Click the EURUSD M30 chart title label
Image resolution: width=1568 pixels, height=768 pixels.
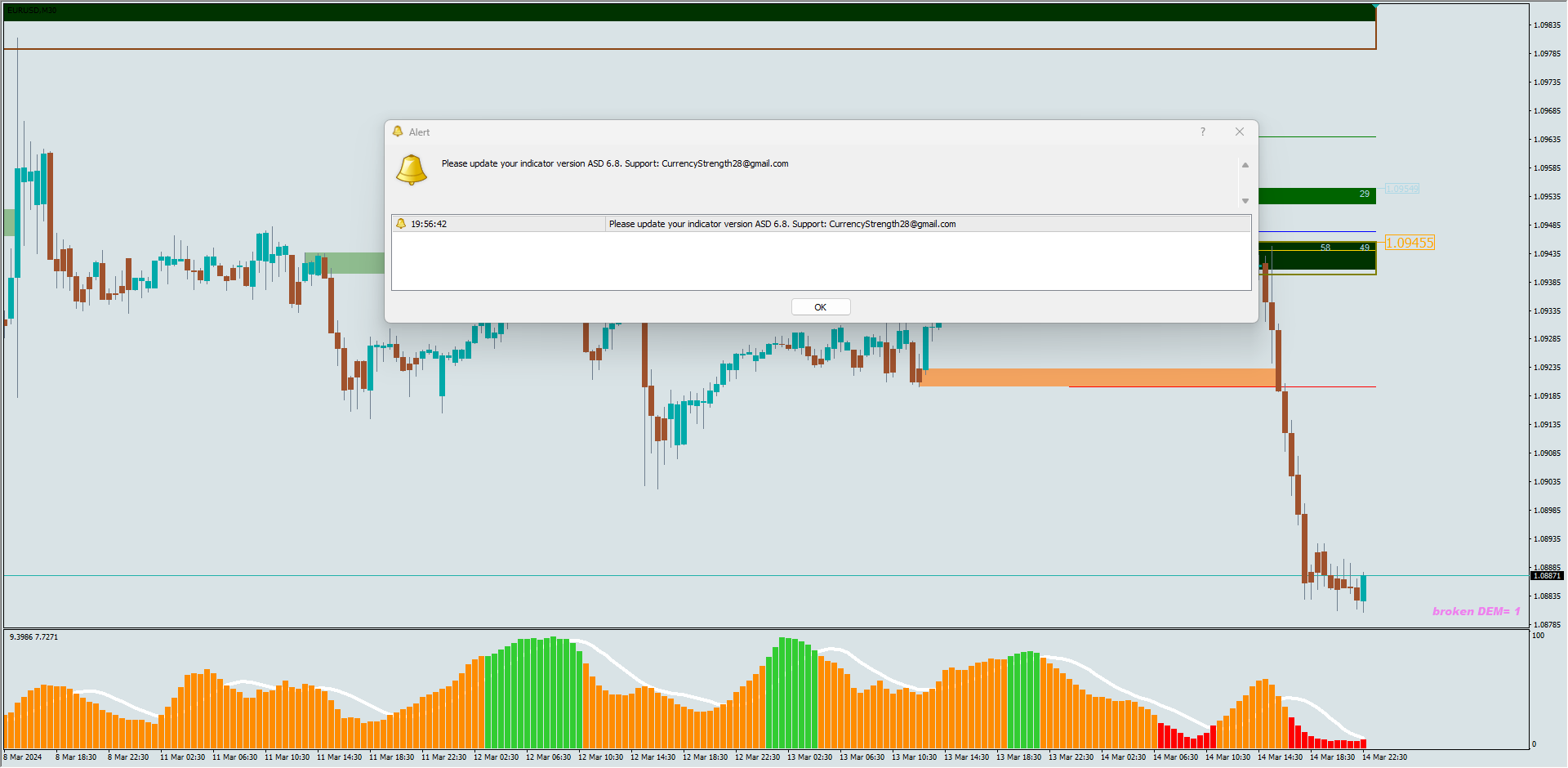pyautogui.click(x=31, y=11)
